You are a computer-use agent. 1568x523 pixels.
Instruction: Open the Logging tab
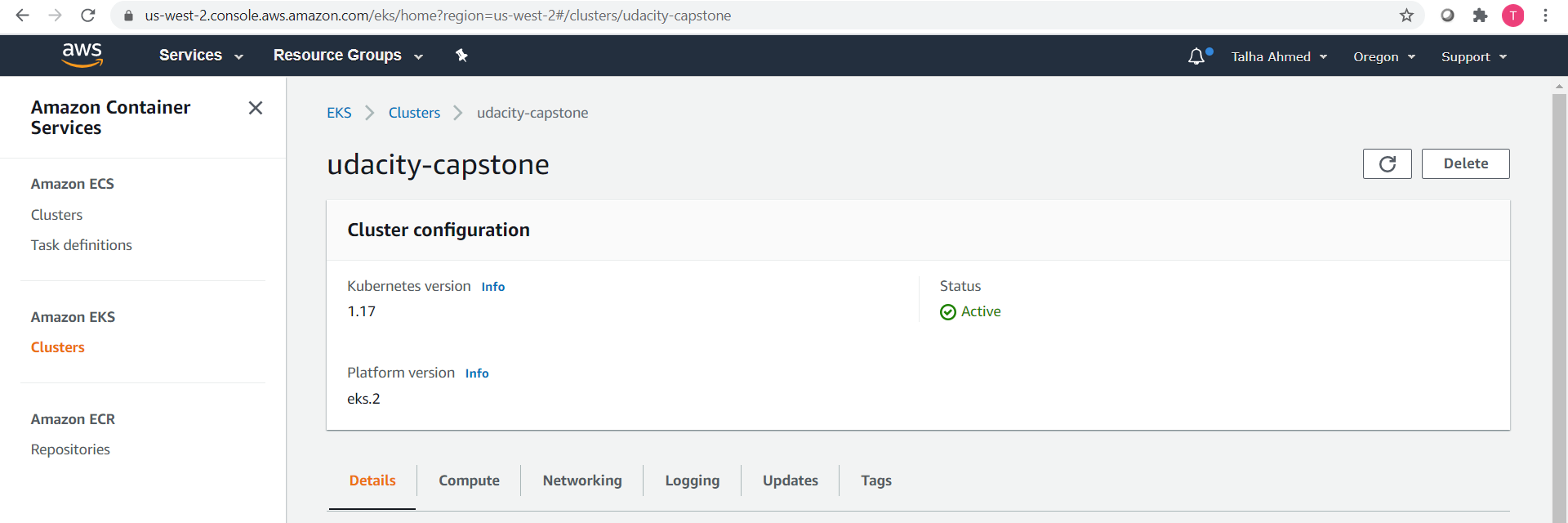point(693,481)
